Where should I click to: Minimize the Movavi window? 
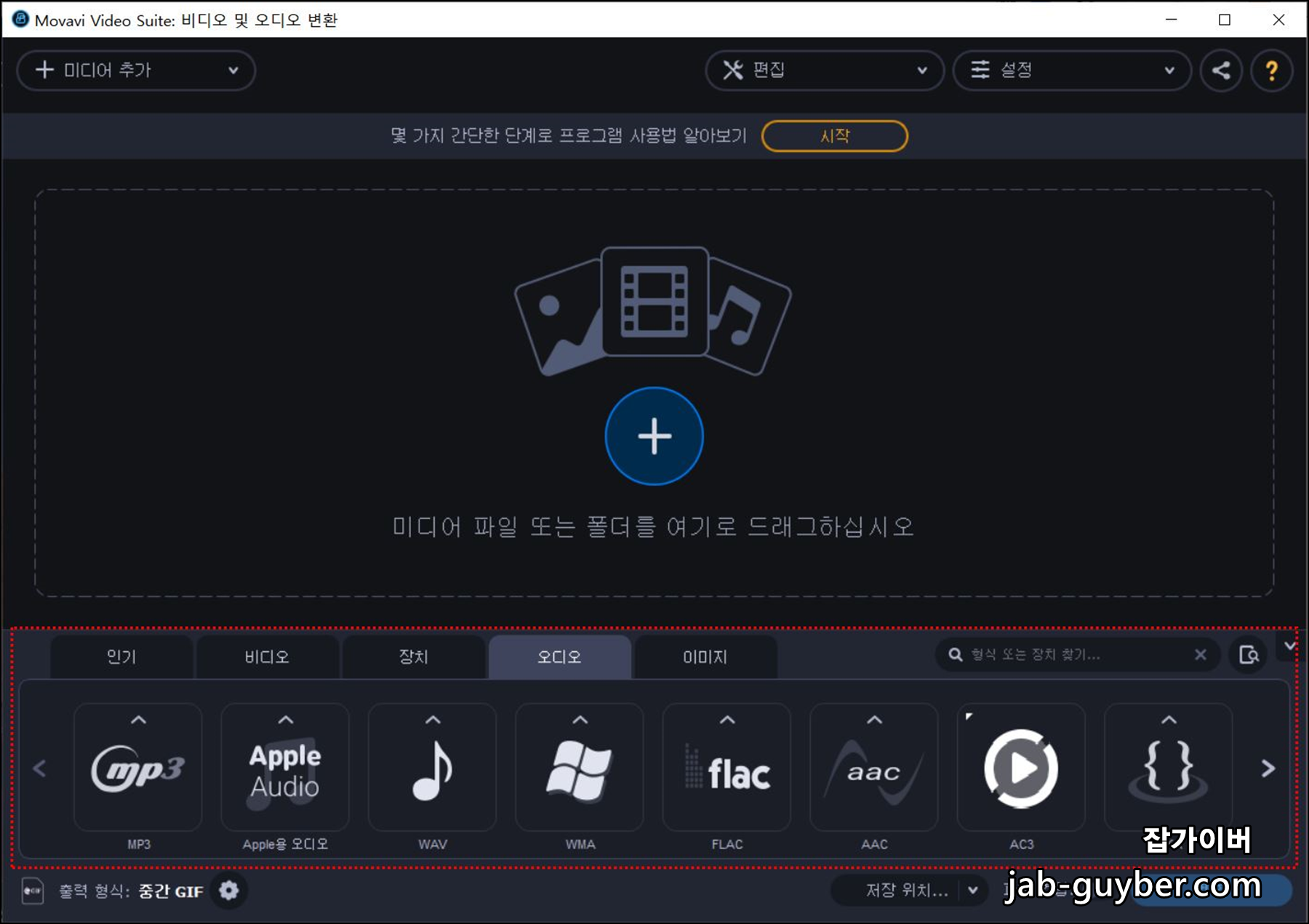(x=1171, y=20)
